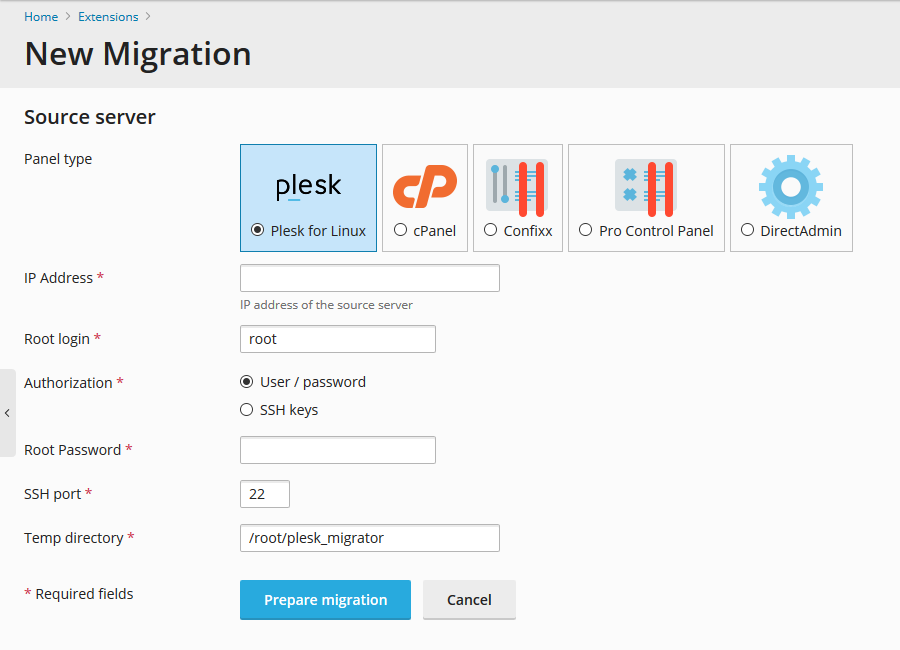Select the cPanel radio button

(400, 230)
